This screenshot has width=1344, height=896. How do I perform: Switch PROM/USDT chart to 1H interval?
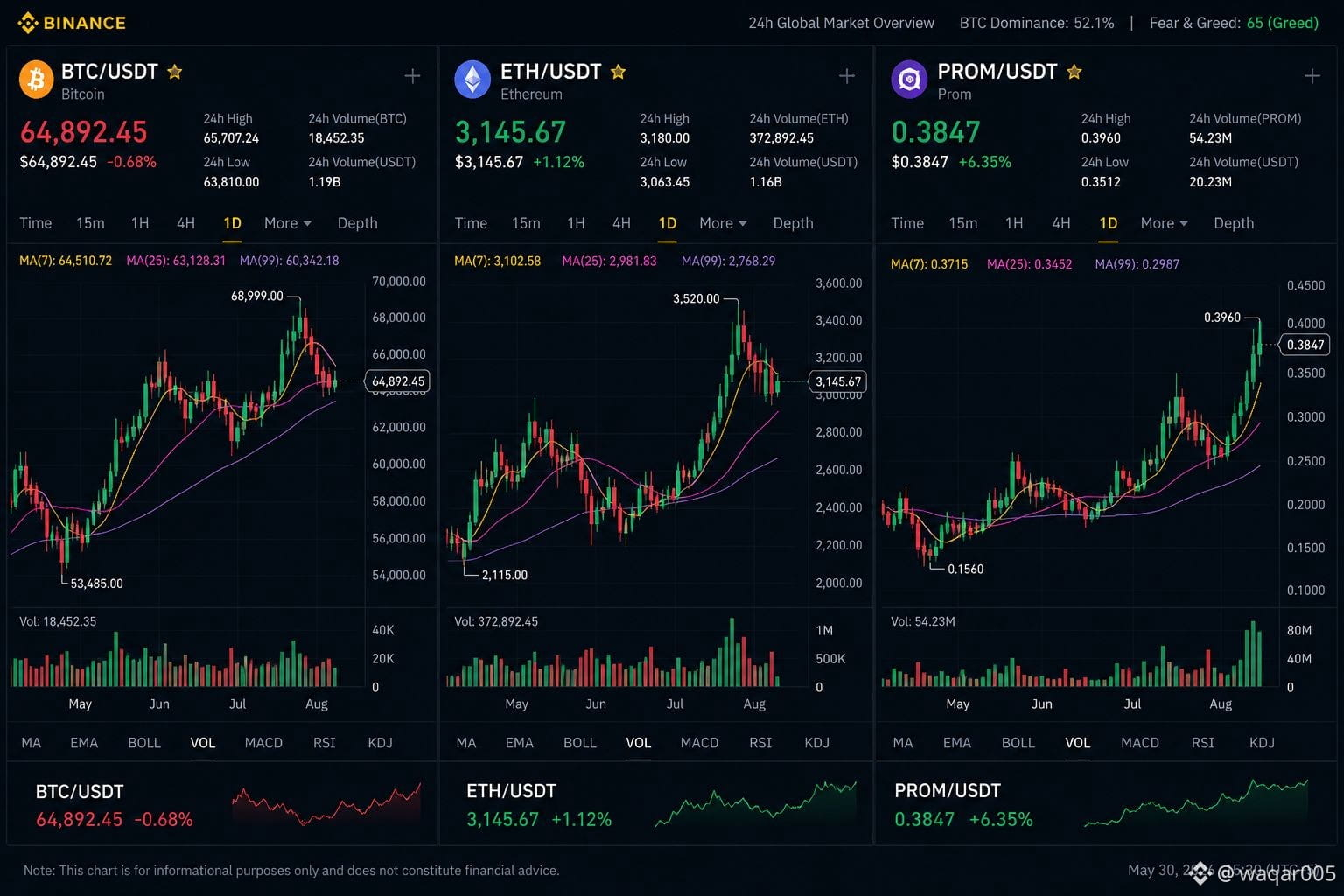(1014, 223)
